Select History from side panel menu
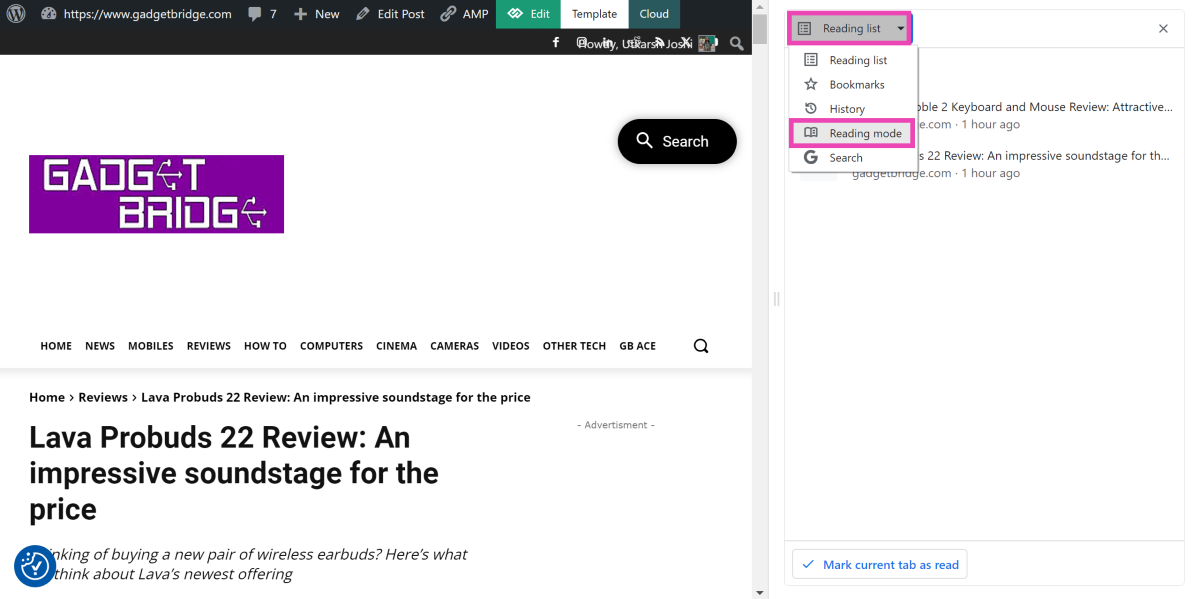1200x599 pixels. pos(853,108)
